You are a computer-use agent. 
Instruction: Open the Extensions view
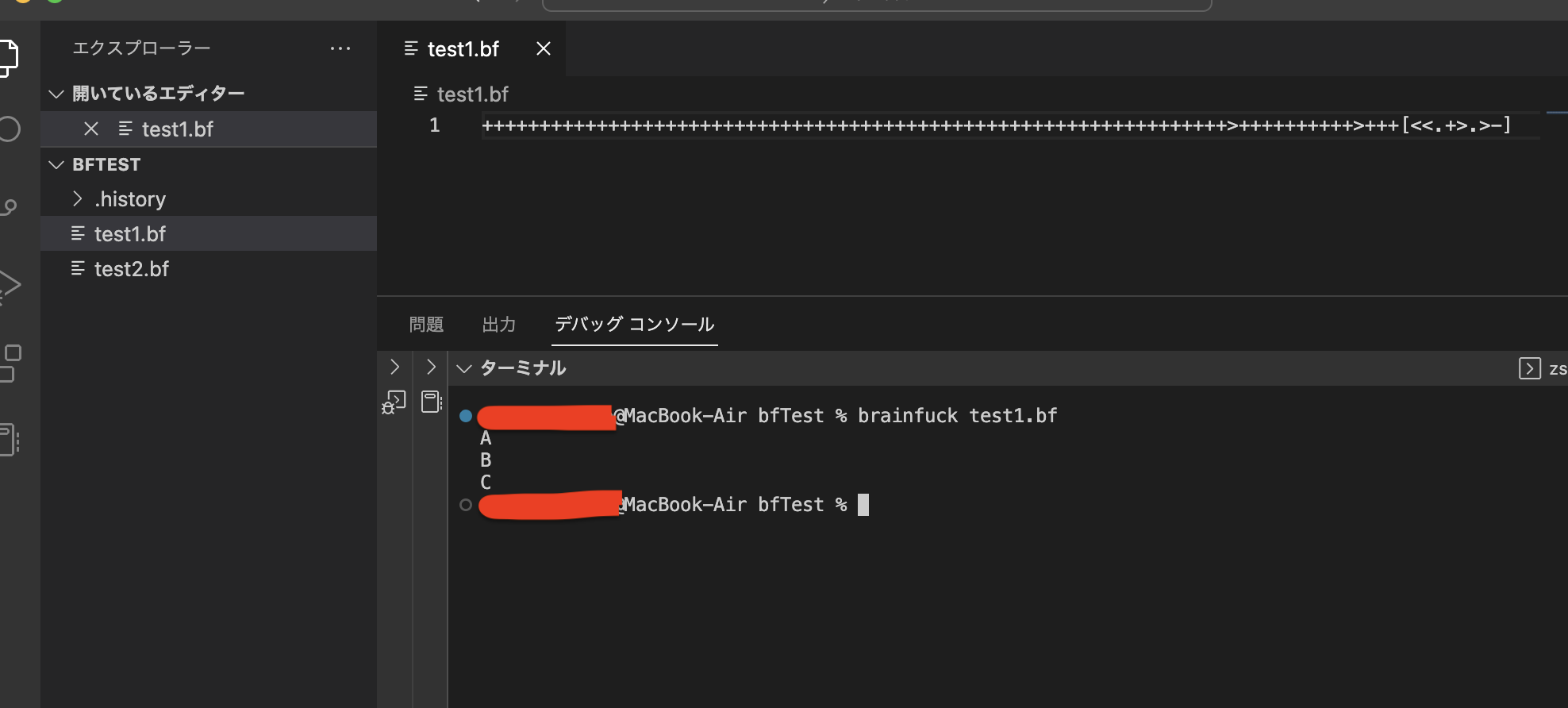(x=10, y=363)
